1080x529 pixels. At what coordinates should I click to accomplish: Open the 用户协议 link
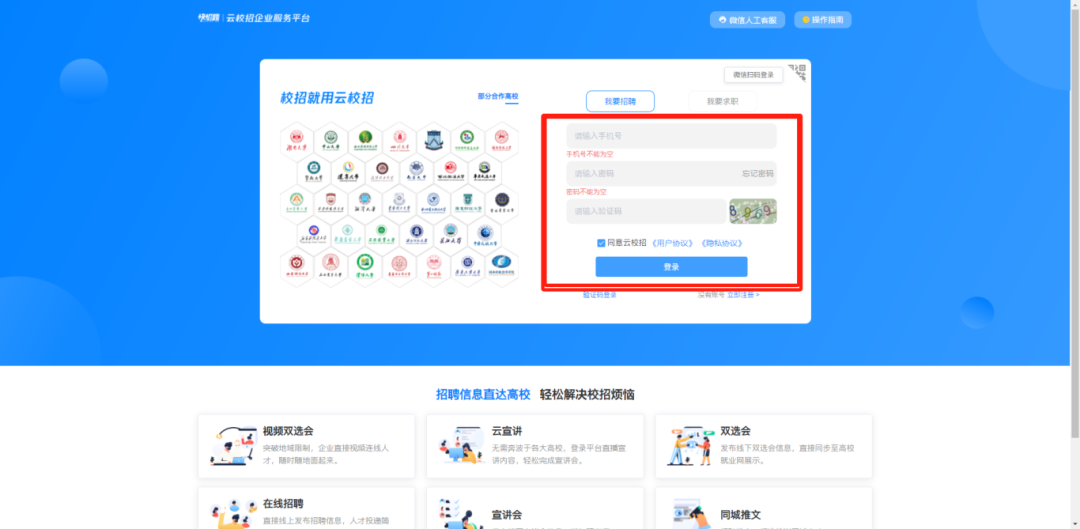pyautogui.click(x=672, y=243)
